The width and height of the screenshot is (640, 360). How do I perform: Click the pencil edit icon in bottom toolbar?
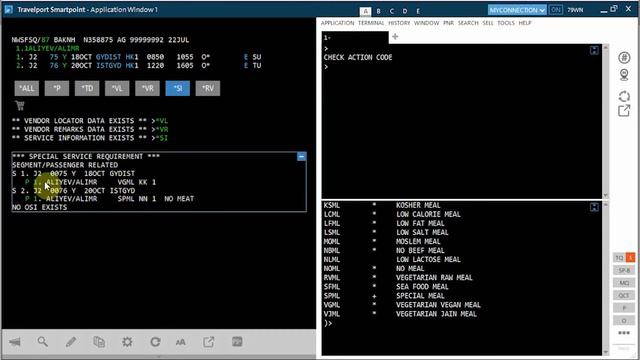tap(71, 342)
